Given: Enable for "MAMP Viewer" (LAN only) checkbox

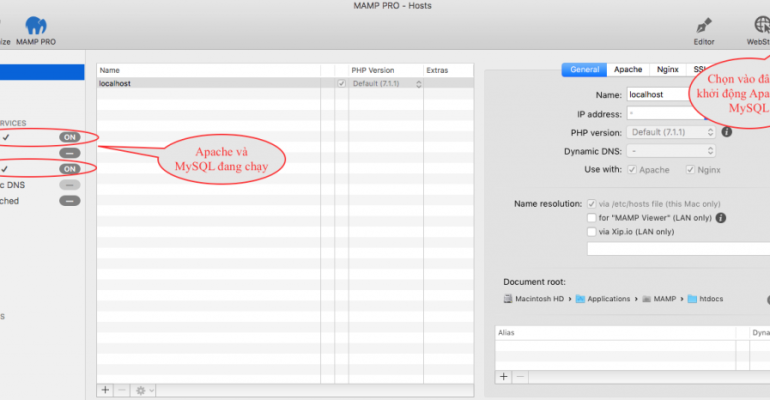Looking at the screenshot, I should (591, 218).
